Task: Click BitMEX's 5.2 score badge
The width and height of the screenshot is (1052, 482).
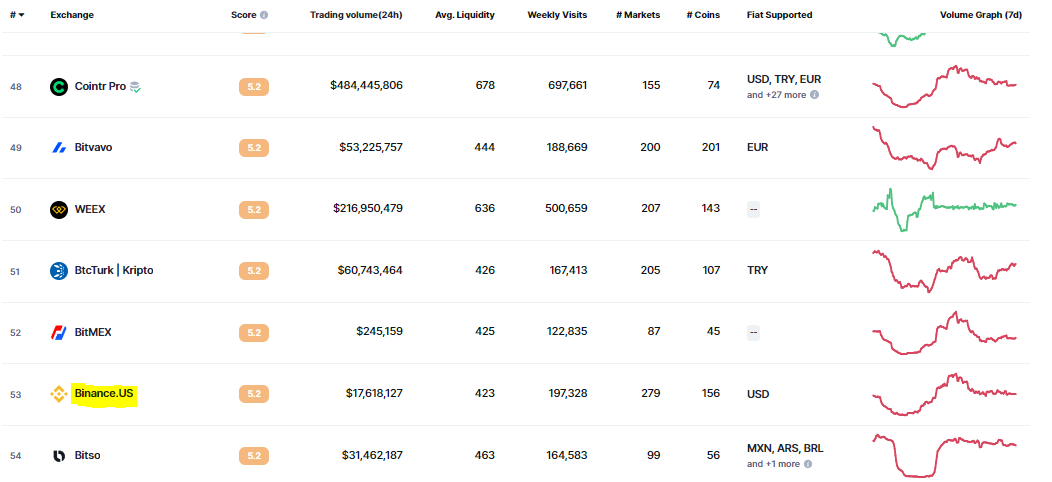Action: pos(253,333)
